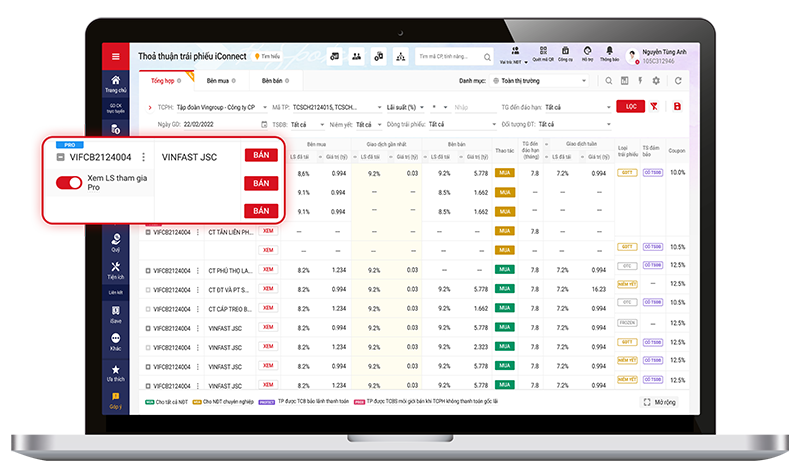
Task: Open Lãi suất (%) dropdown
Action: point(406,107)
